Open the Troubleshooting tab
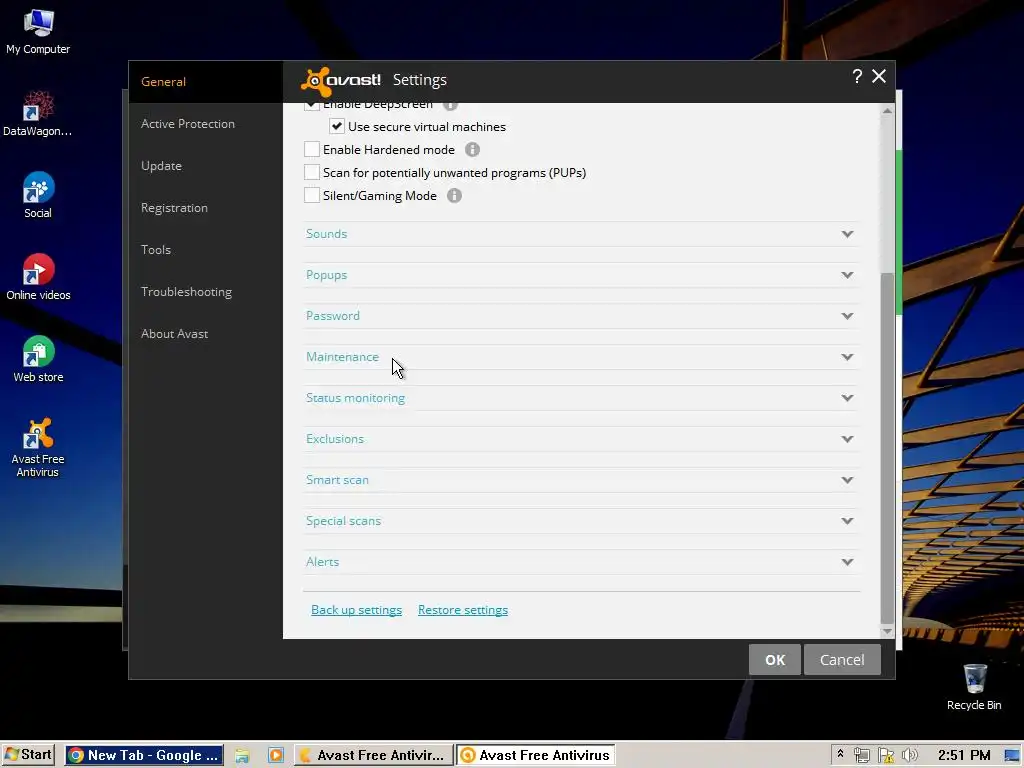 pyautogui.click(x=206, y=292)
